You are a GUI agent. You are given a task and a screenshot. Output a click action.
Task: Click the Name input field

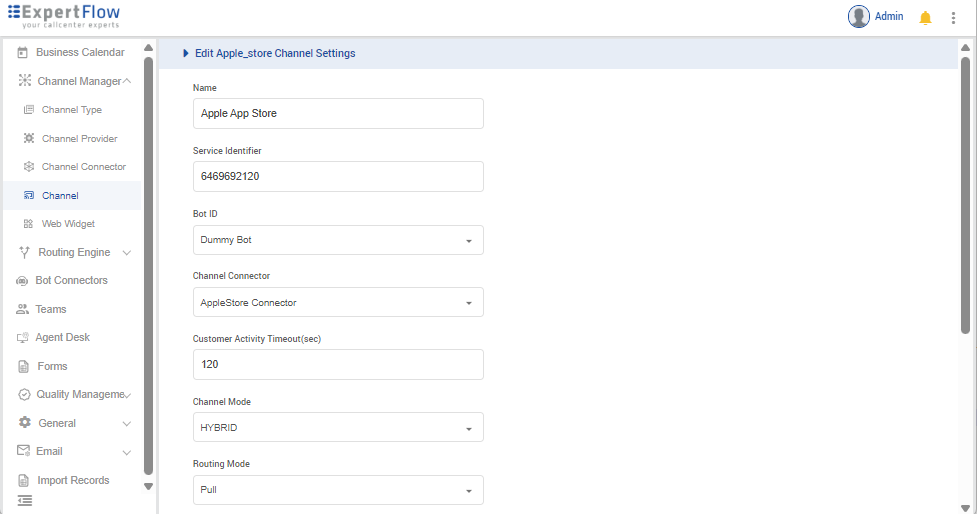[338, 113]
